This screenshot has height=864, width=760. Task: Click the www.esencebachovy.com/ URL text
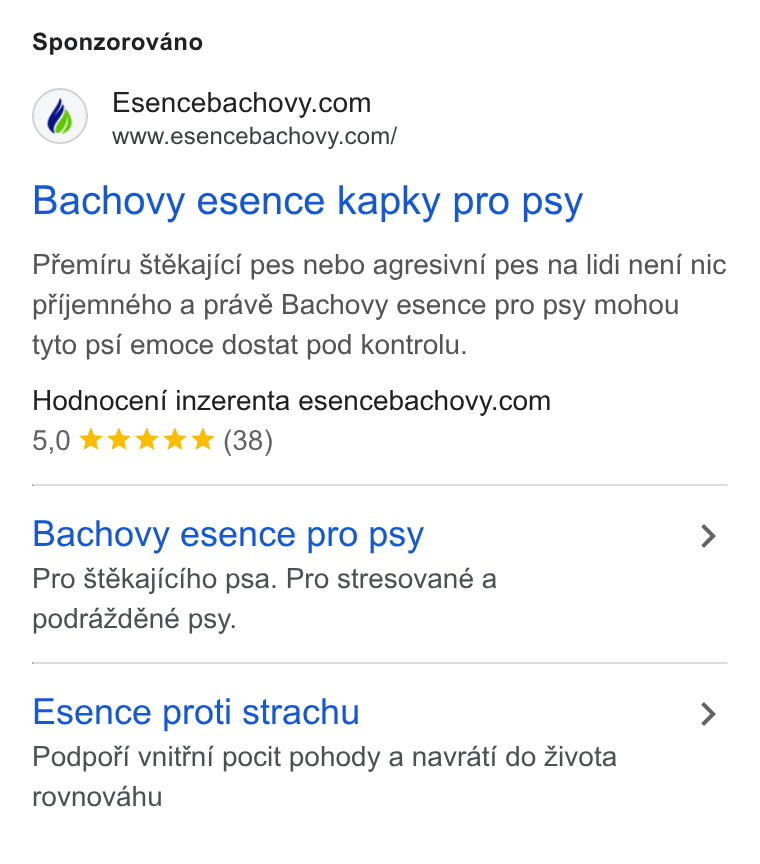pyautogui.click(x=254, y=137)
